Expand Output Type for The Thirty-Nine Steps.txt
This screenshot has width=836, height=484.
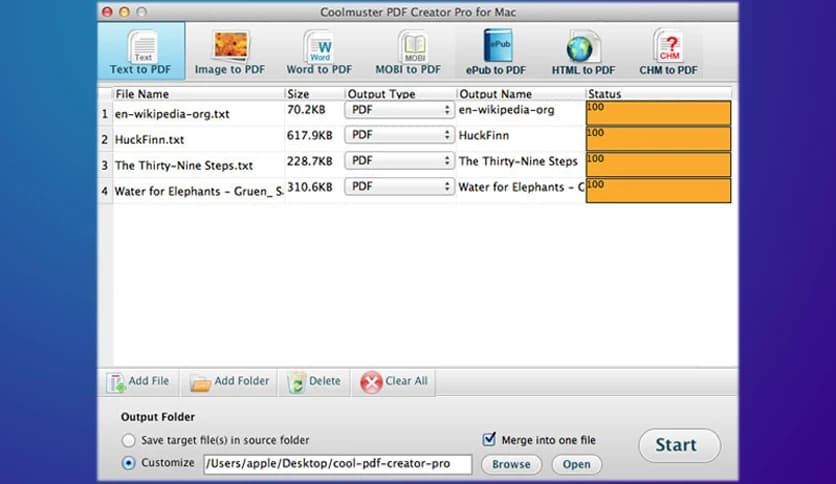click(x=399, y=160)
